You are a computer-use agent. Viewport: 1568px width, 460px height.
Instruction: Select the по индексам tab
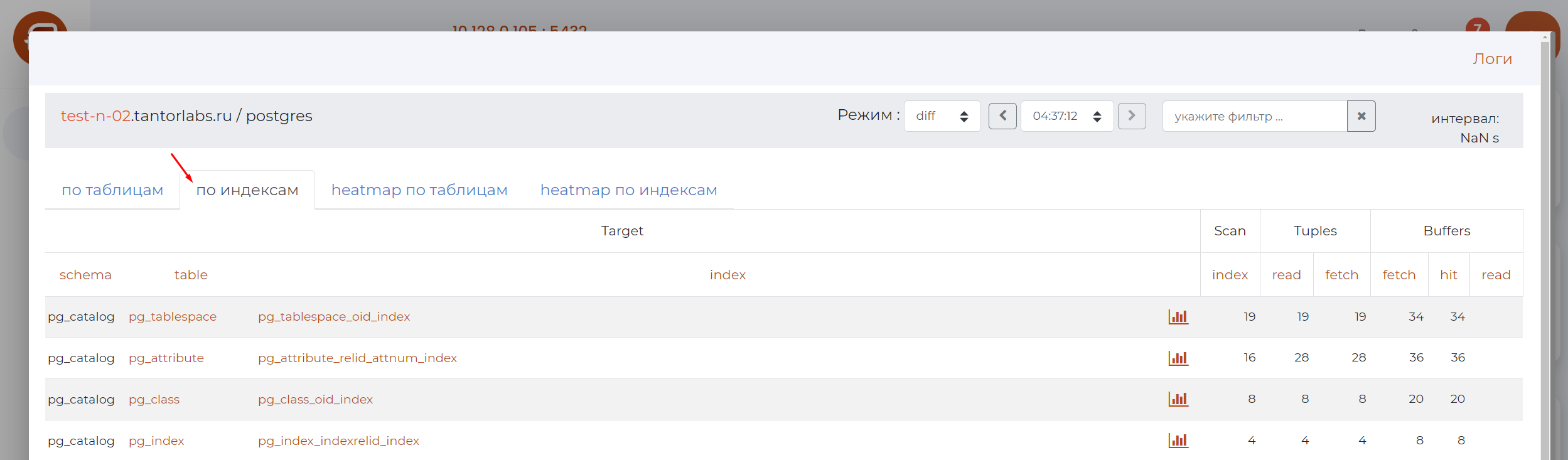coord(247,190)
